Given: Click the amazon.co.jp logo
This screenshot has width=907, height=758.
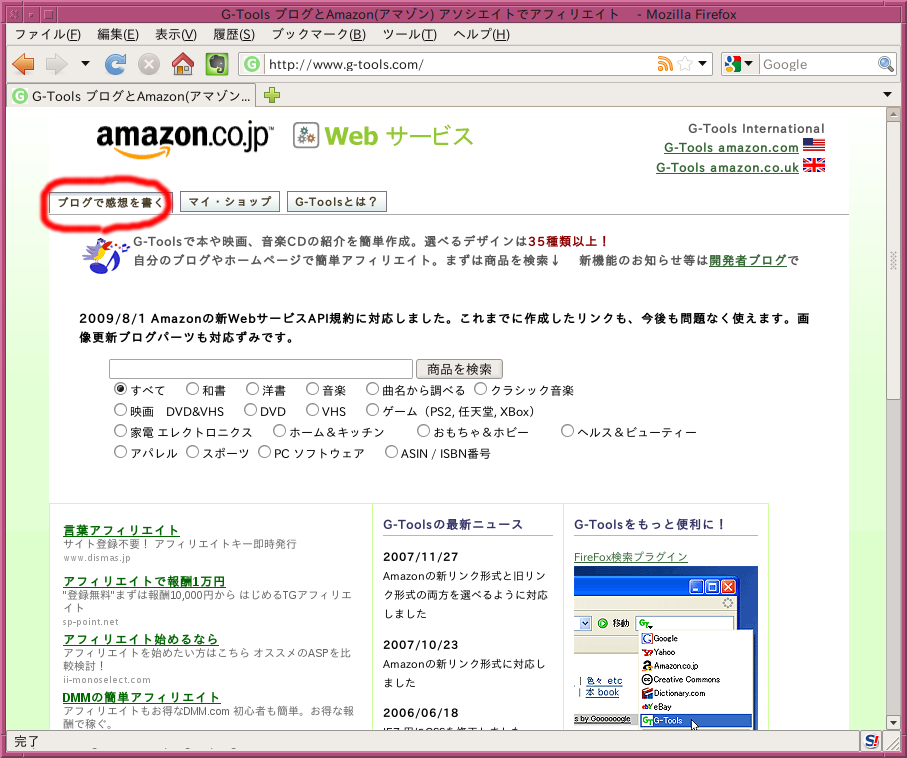Looking at the screenshot, I should pyautogui.click(x=185, y=139).
